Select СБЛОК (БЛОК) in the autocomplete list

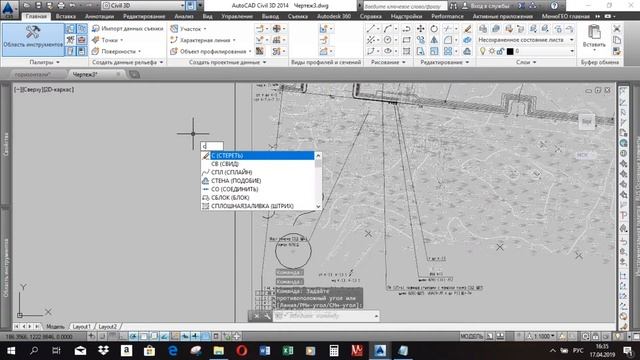click(x=258, y=198)
